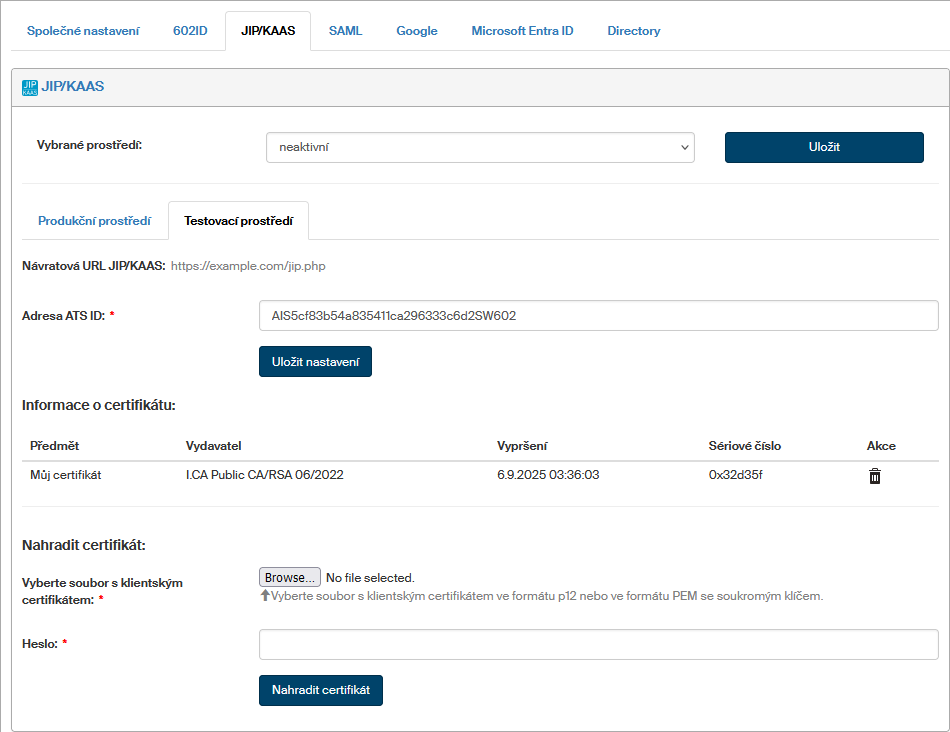The image size is (950, 732).
Task: Open Microsoft Entra ID tab
Action: click(x=522, y=31)
